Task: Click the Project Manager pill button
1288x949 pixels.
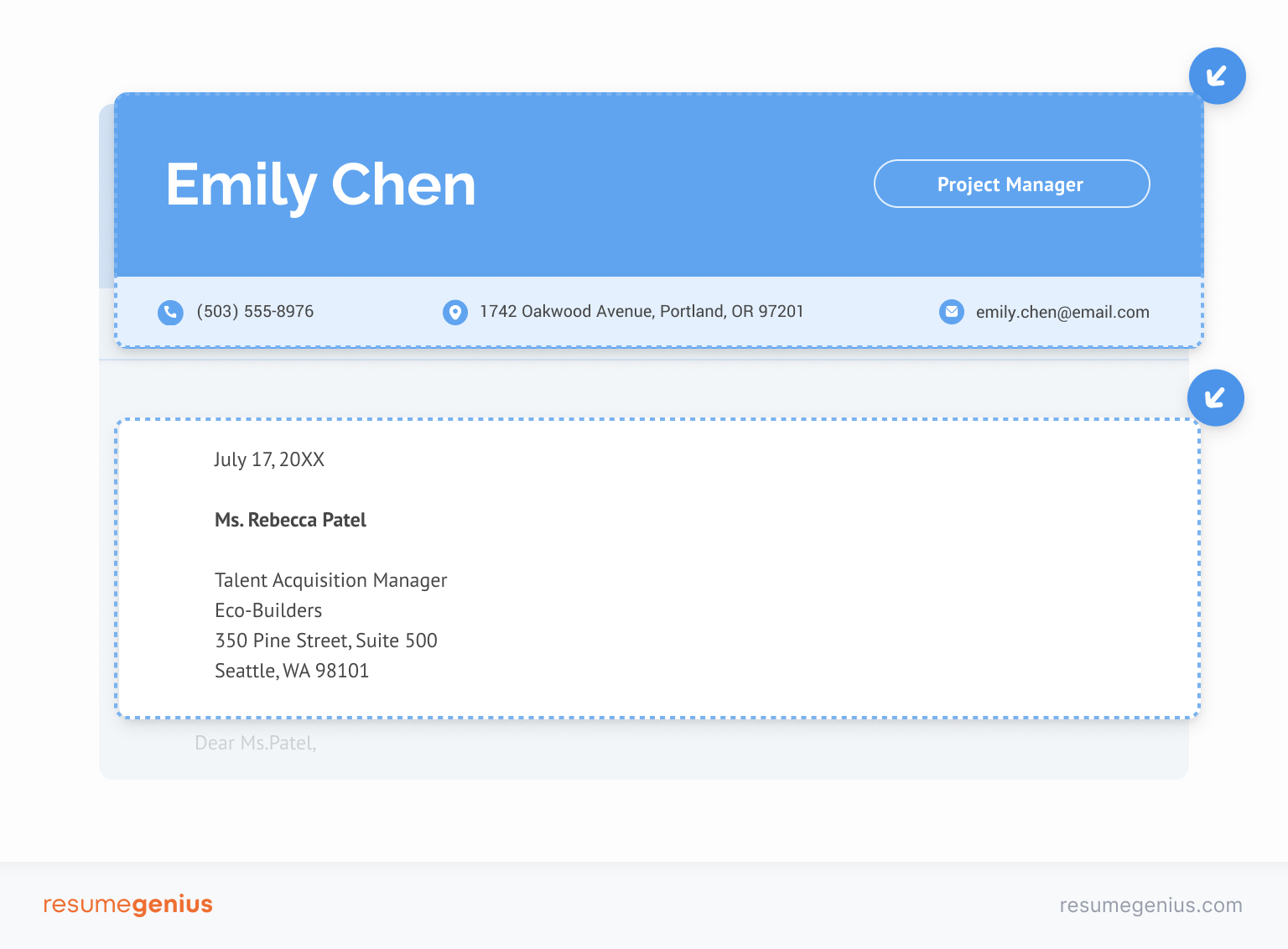Action: tap(1012, 184)
